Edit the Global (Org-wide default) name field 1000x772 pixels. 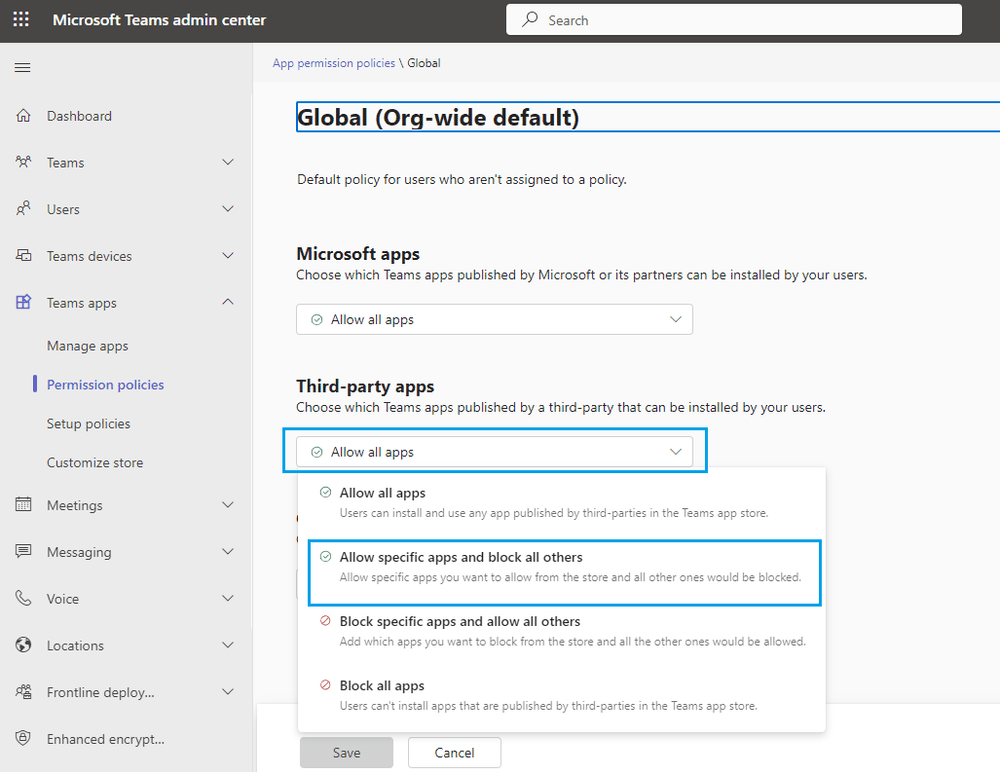click(x=647, y=117)
